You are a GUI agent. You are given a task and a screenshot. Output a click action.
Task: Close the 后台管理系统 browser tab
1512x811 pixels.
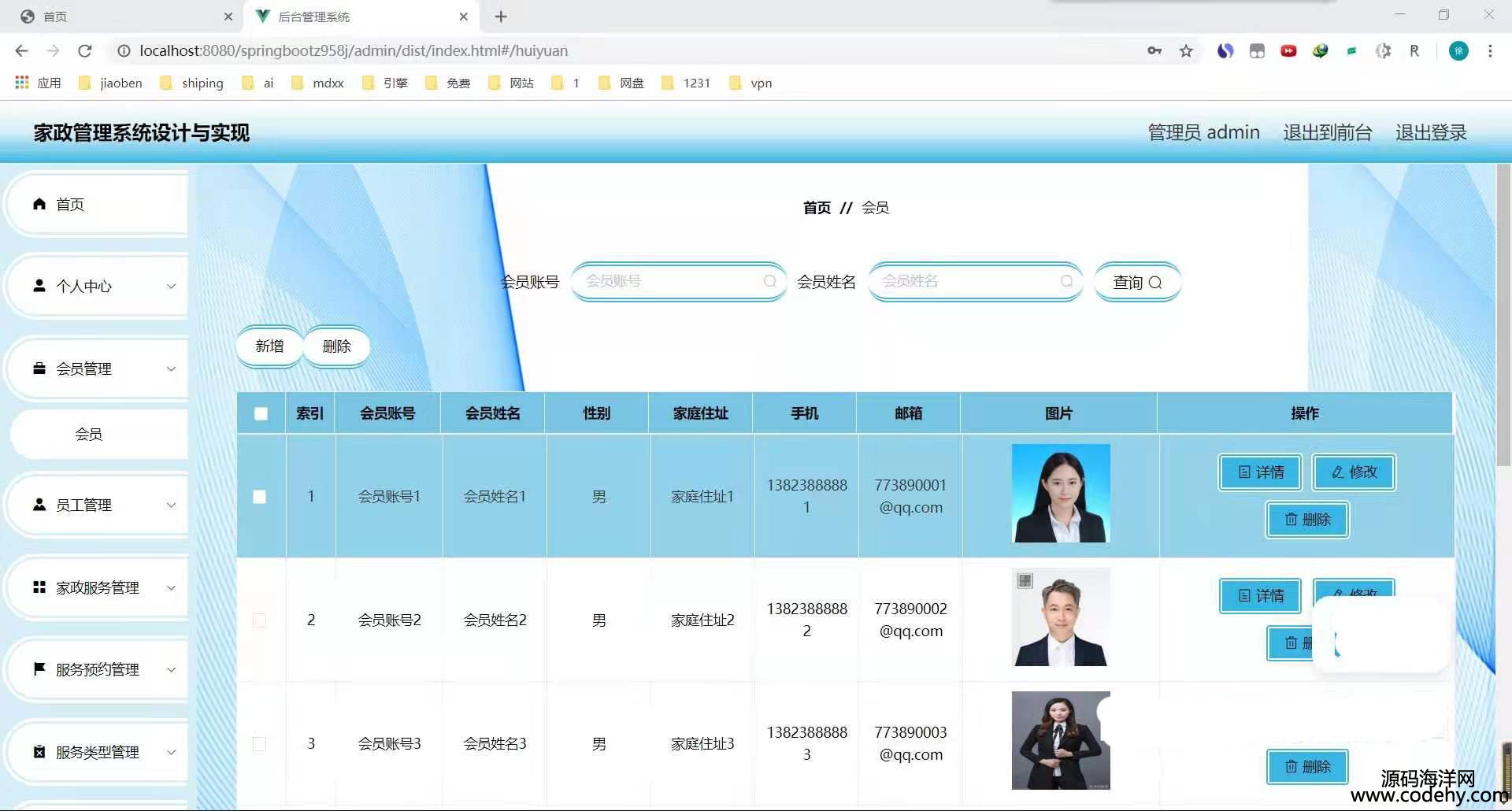point(463,17)
